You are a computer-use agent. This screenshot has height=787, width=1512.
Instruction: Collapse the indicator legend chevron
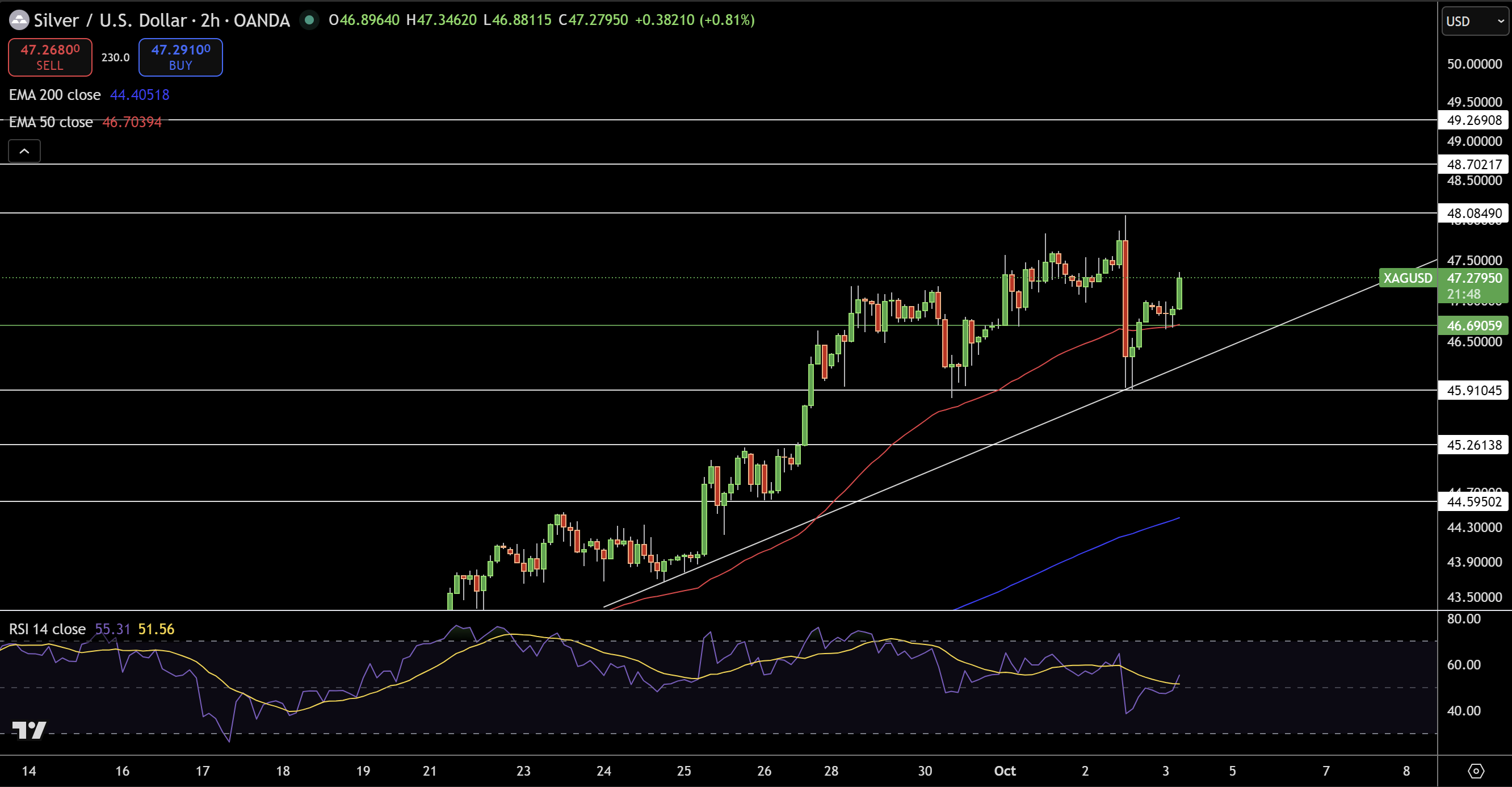(x=24, y=152)
